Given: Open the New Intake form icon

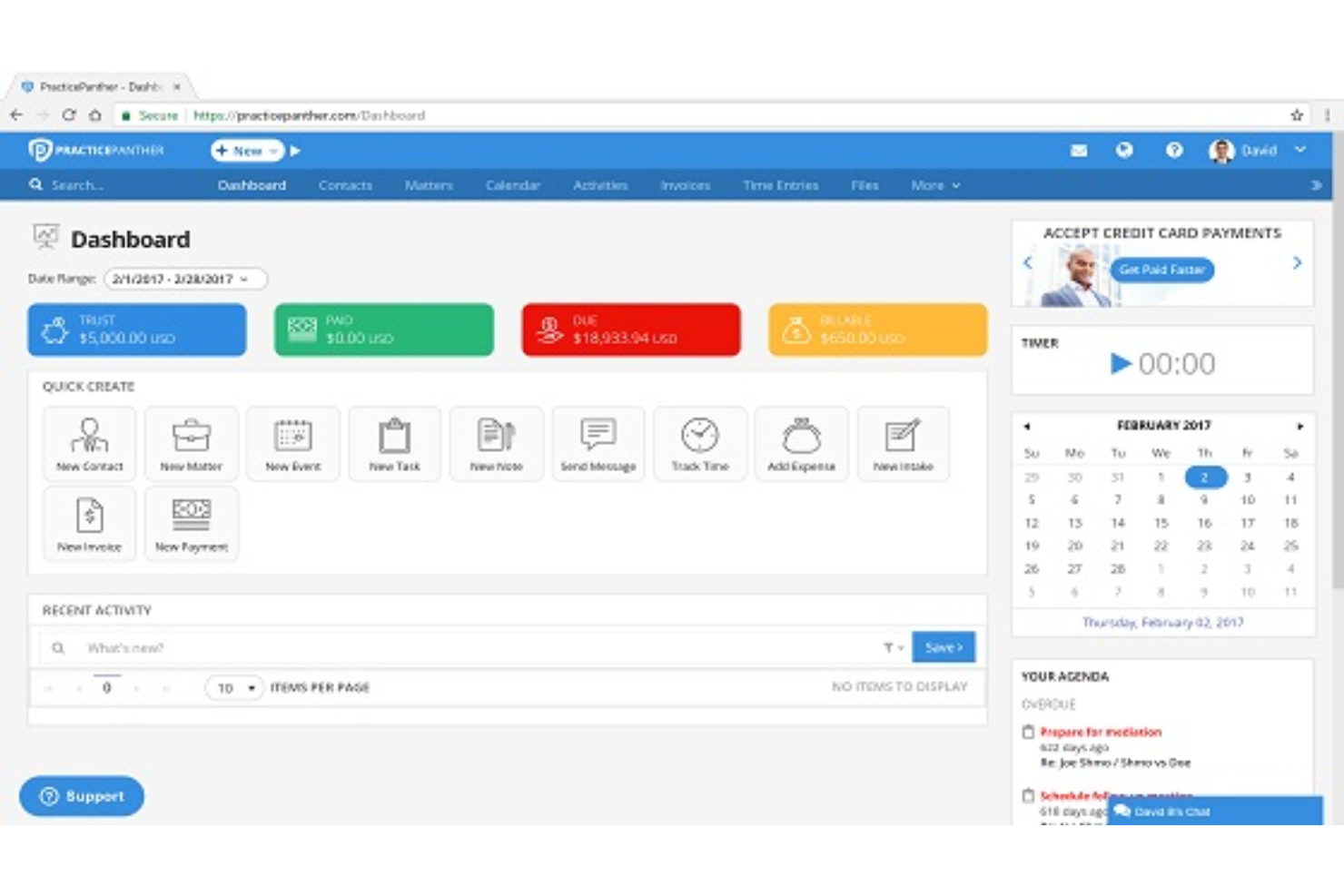Looking at the screenshot, I should coord(903,444).
